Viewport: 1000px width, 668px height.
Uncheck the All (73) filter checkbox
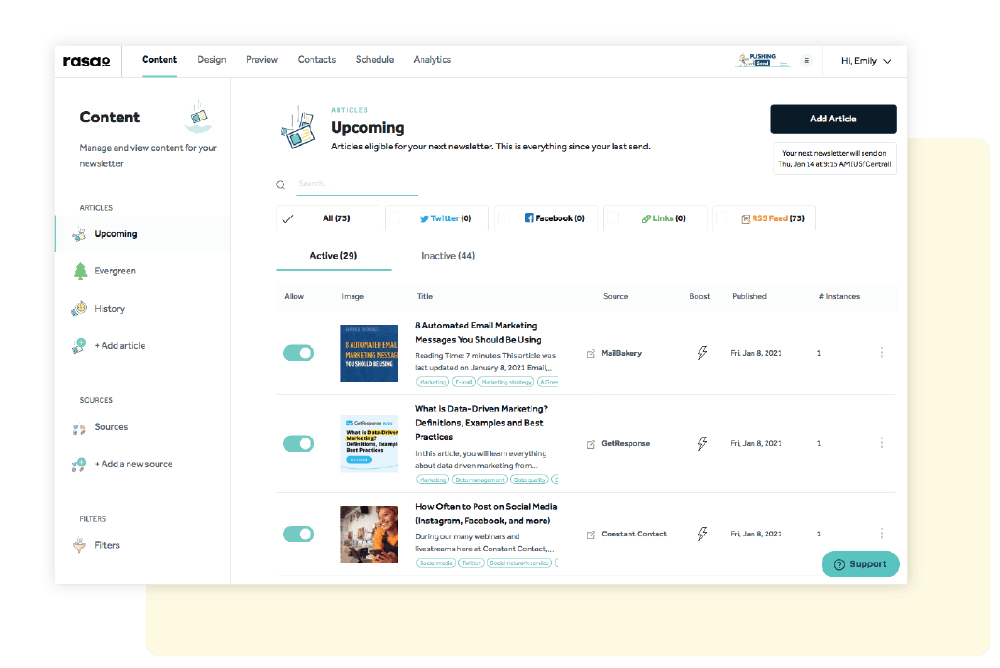pyautogui.click(x=288, y=219)
